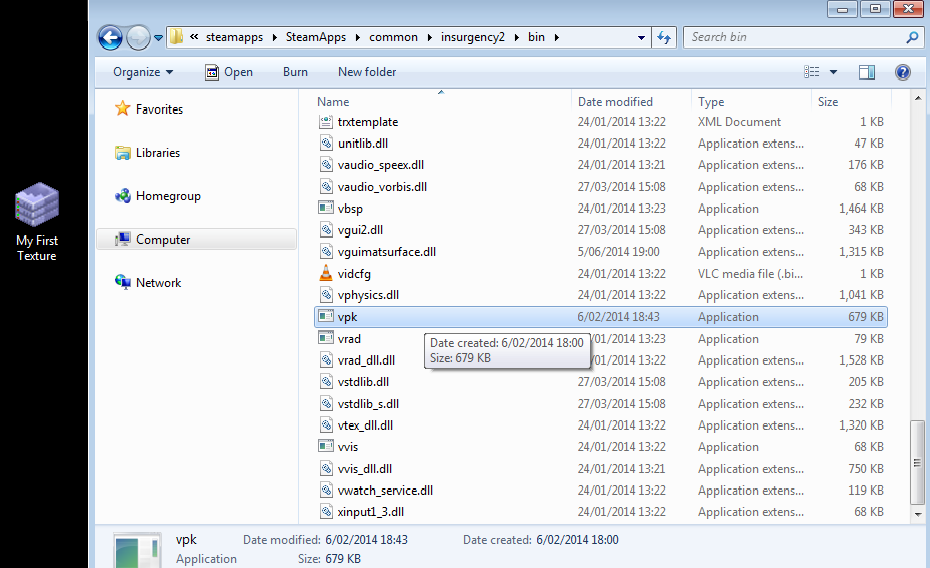Click the scrollbar down arrow
Viewport: 930px width, 568px height.
(x=918, y=514)
